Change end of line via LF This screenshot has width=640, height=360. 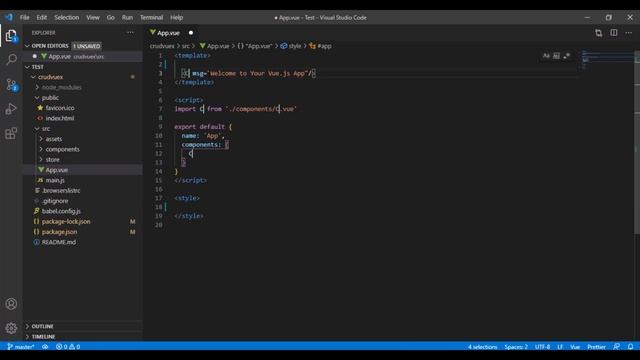[560, 347]
